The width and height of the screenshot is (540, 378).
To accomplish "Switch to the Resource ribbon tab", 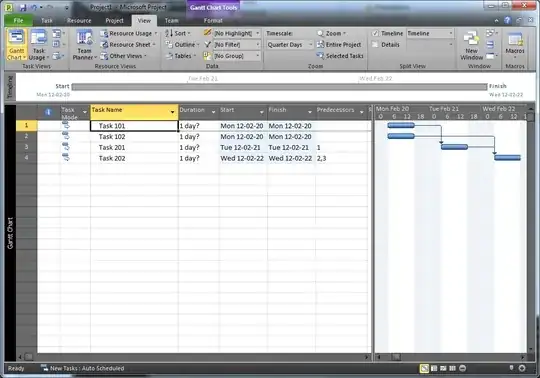I will [x=79, y=20].
